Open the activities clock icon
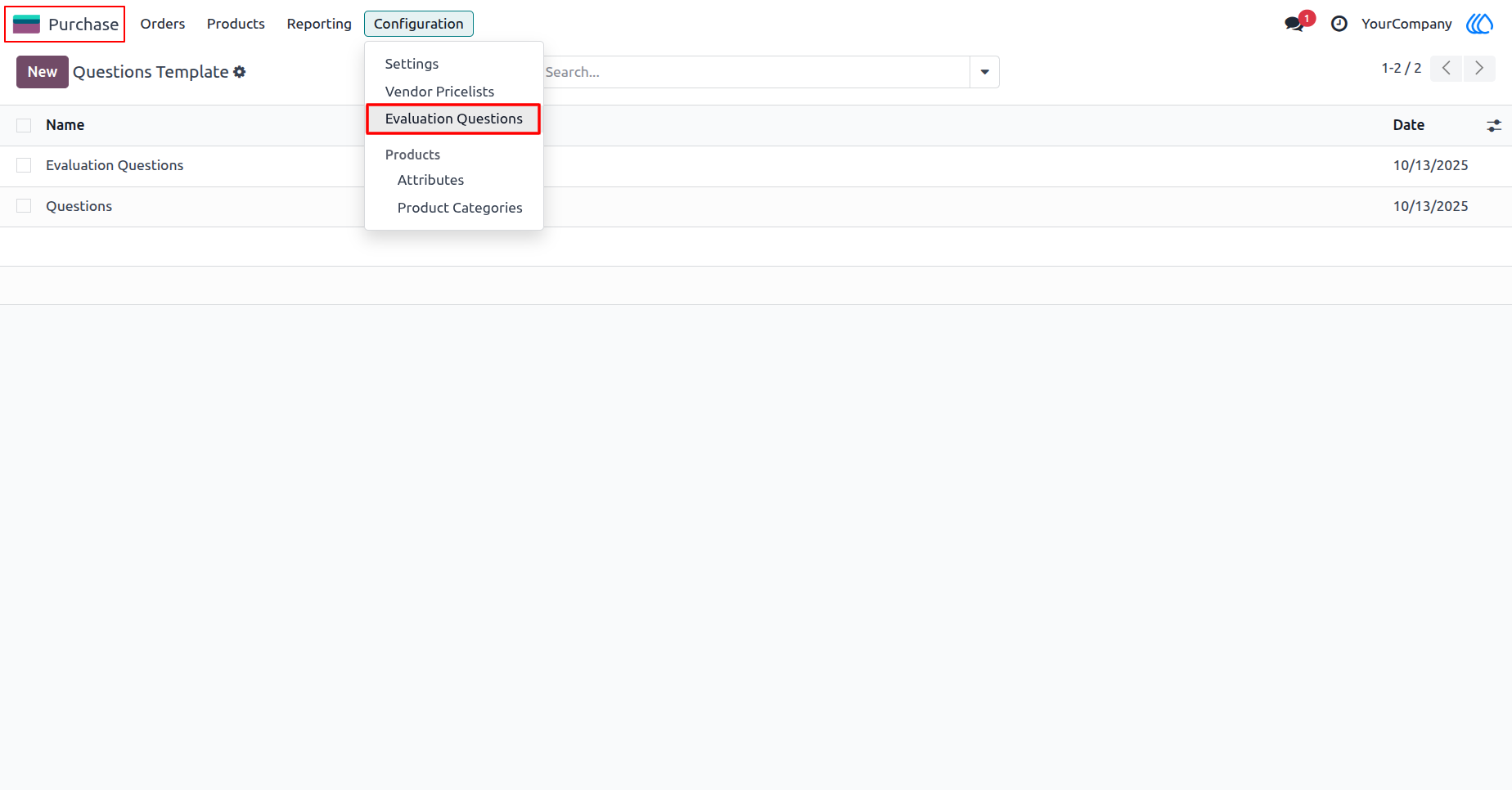This screenshot has width=1512, height=790. coord(1339,24)
